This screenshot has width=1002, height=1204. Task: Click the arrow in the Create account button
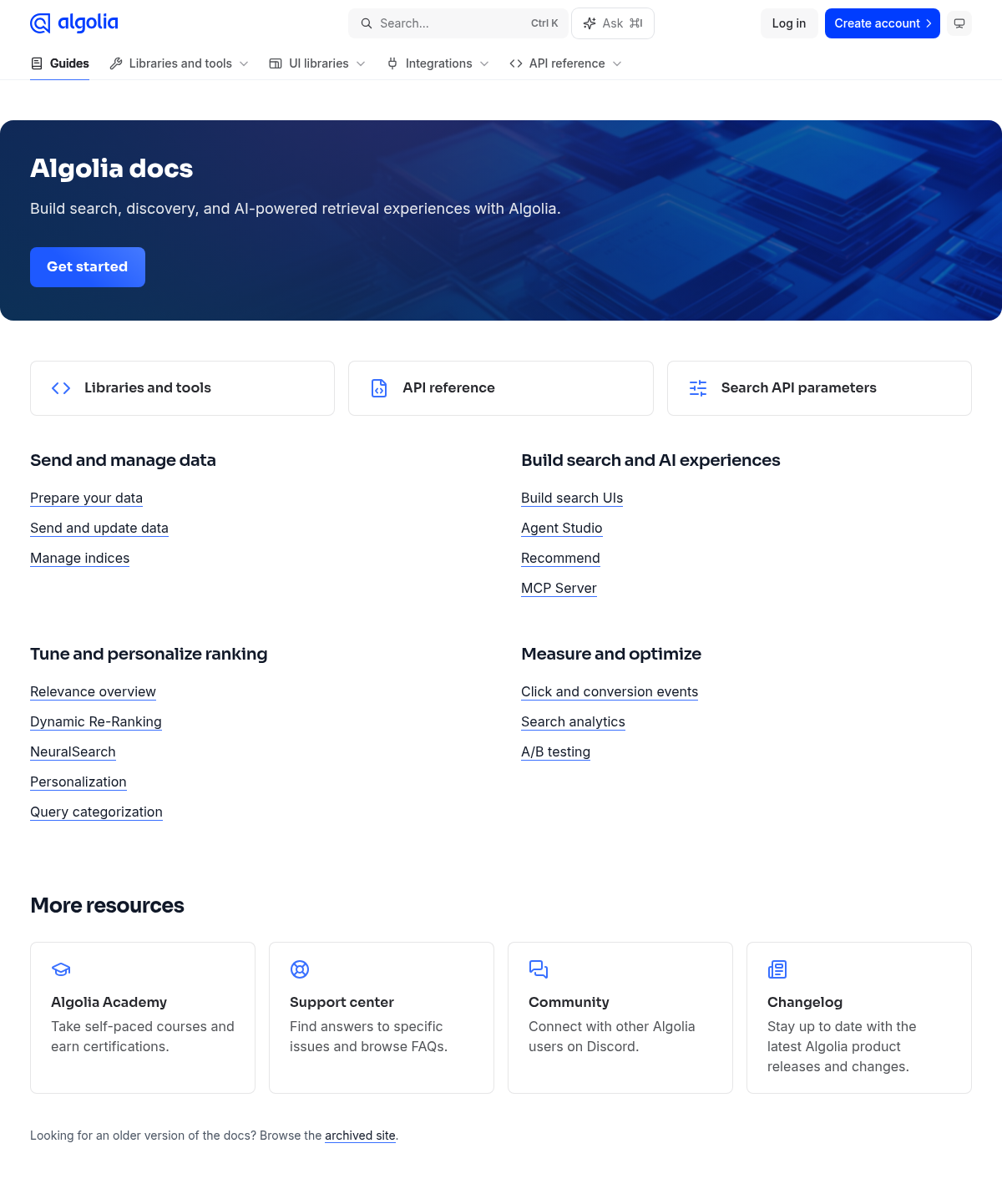pos(929,23)
